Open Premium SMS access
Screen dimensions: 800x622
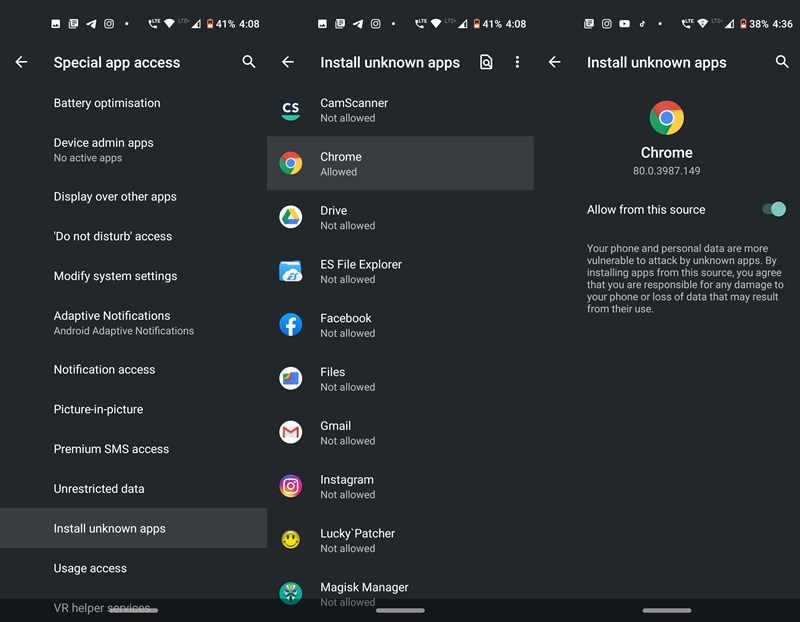133,449
